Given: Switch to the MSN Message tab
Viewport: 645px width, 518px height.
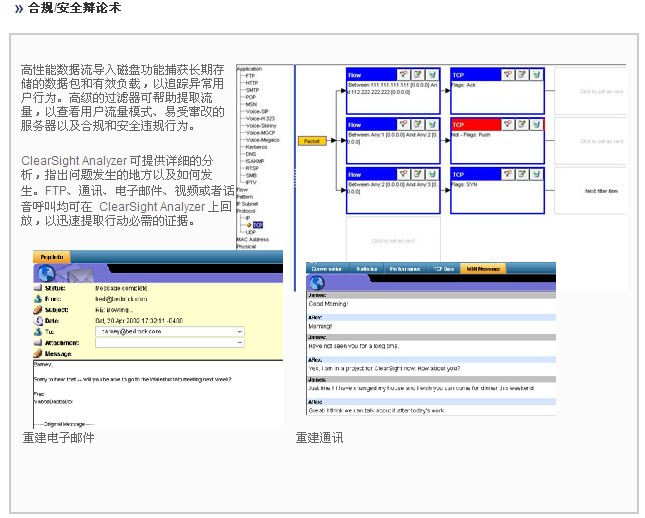Looking at the screenshot, I should pyautogui.click(x=482, y=268).
